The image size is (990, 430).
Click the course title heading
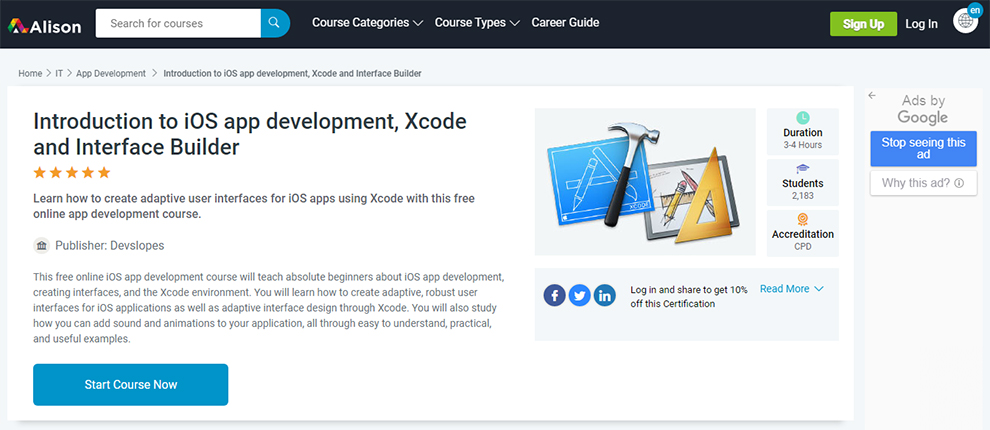click(250, 134)
